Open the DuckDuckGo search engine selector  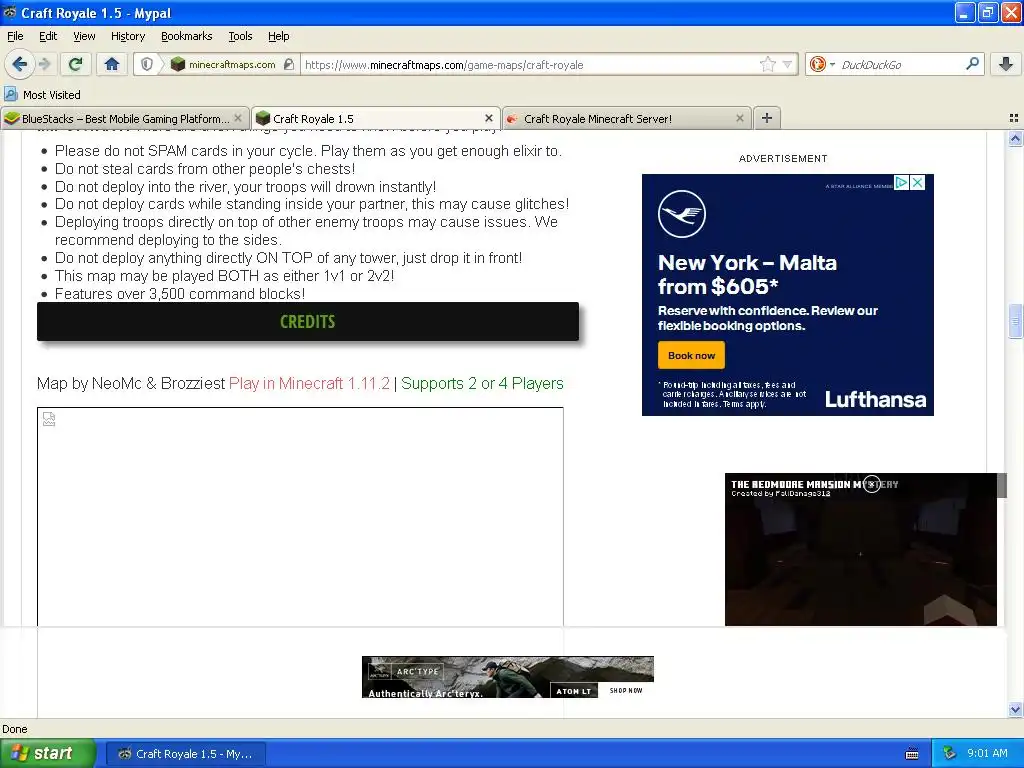(822, 64)
